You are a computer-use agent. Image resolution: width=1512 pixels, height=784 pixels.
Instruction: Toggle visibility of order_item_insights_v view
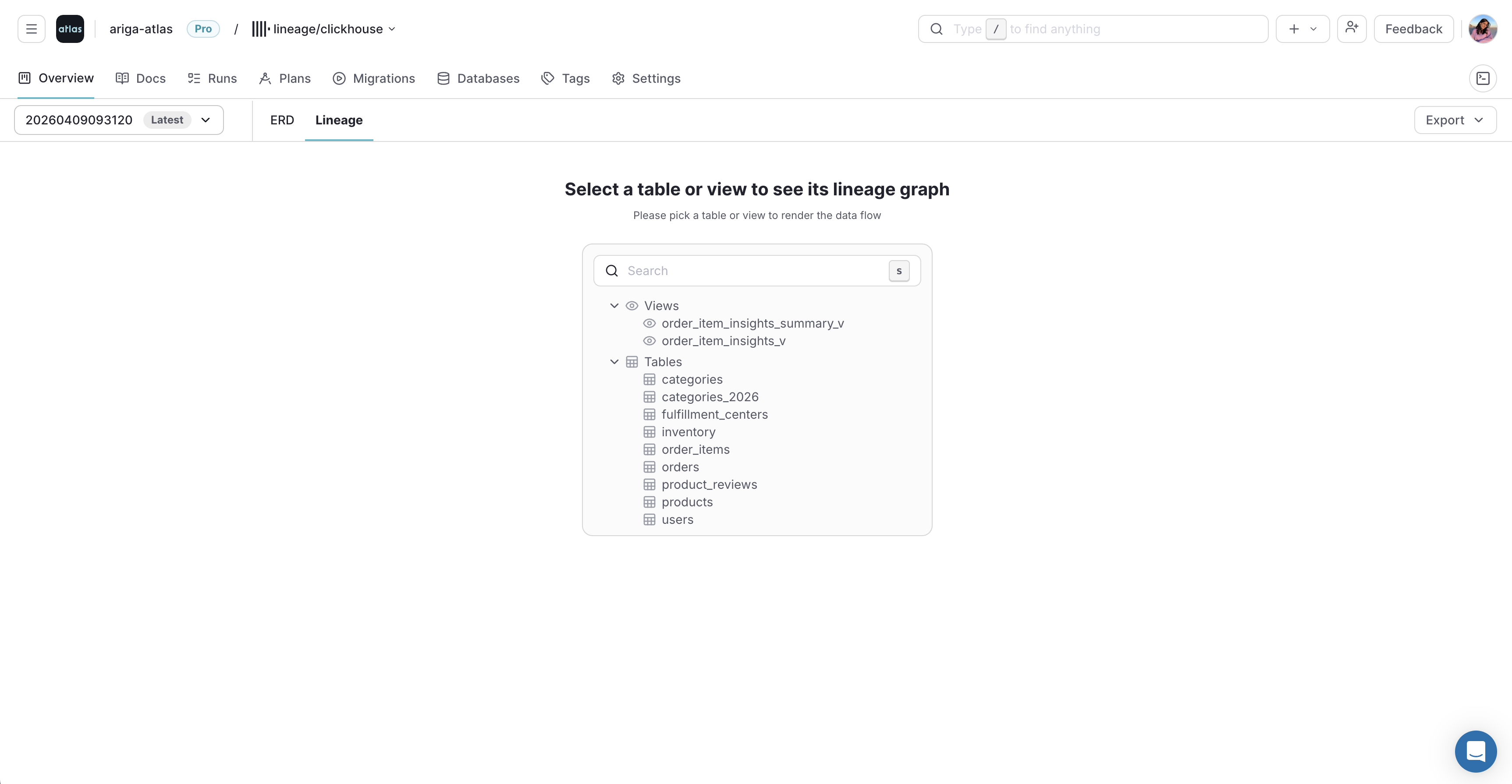coord(650,341)
